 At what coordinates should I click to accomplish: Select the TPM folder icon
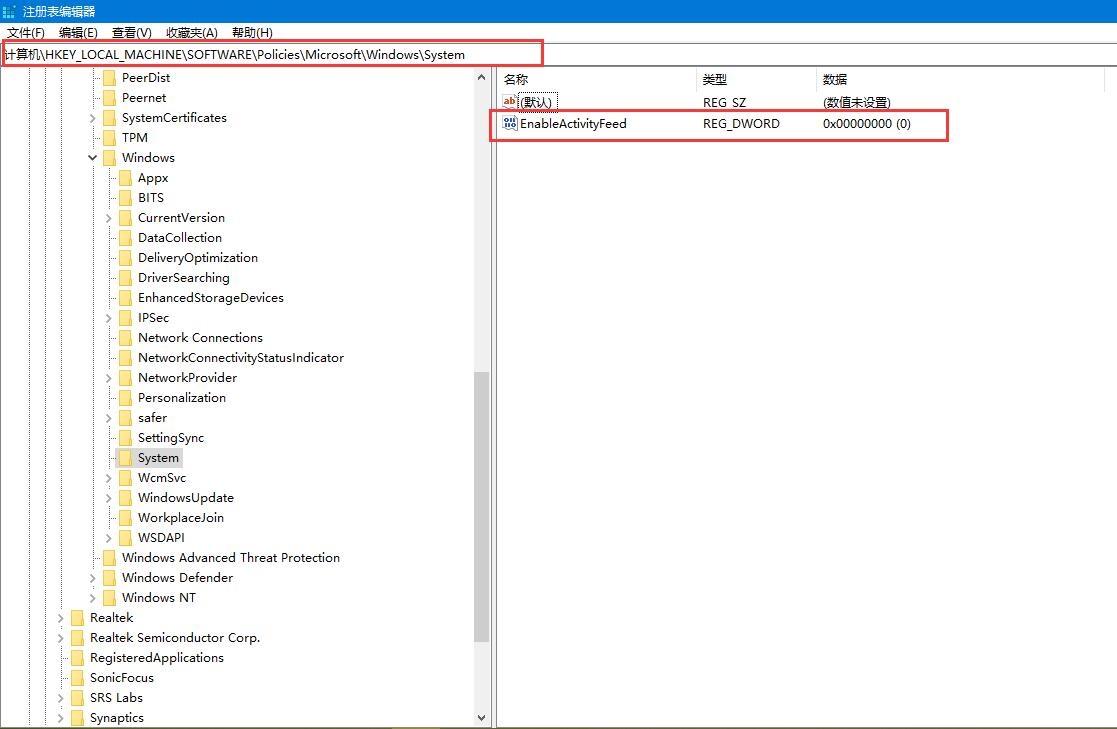pos(109,138)
